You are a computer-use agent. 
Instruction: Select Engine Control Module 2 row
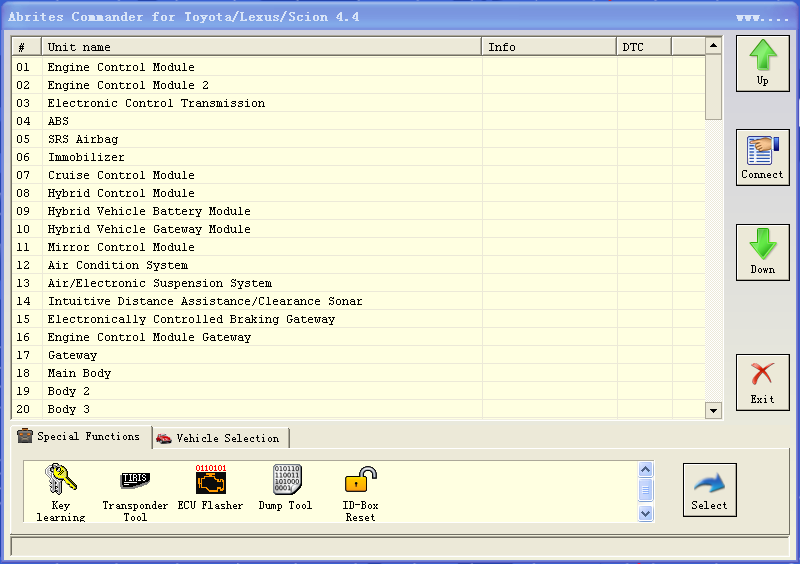tap(359, 85)
